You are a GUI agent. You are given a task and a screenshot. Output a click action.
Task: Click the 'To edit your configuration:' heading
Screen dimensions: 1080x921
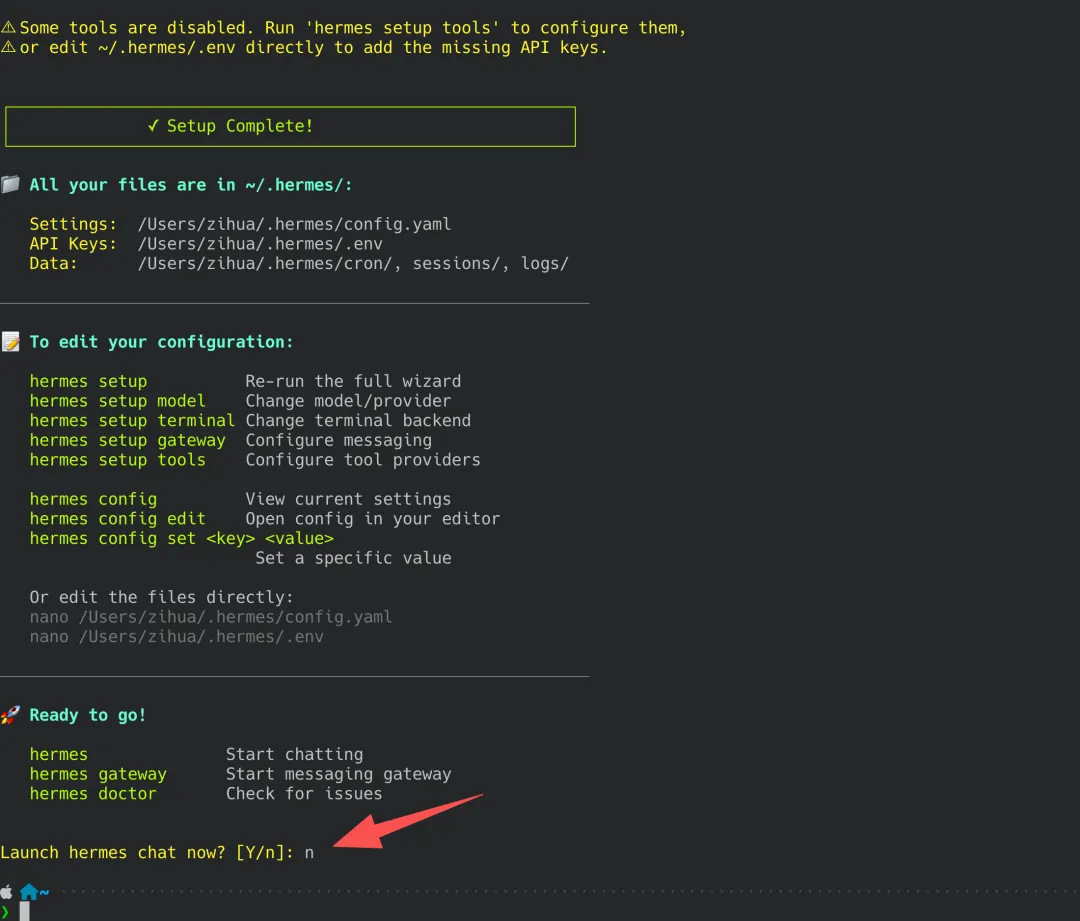coord(161,342)
